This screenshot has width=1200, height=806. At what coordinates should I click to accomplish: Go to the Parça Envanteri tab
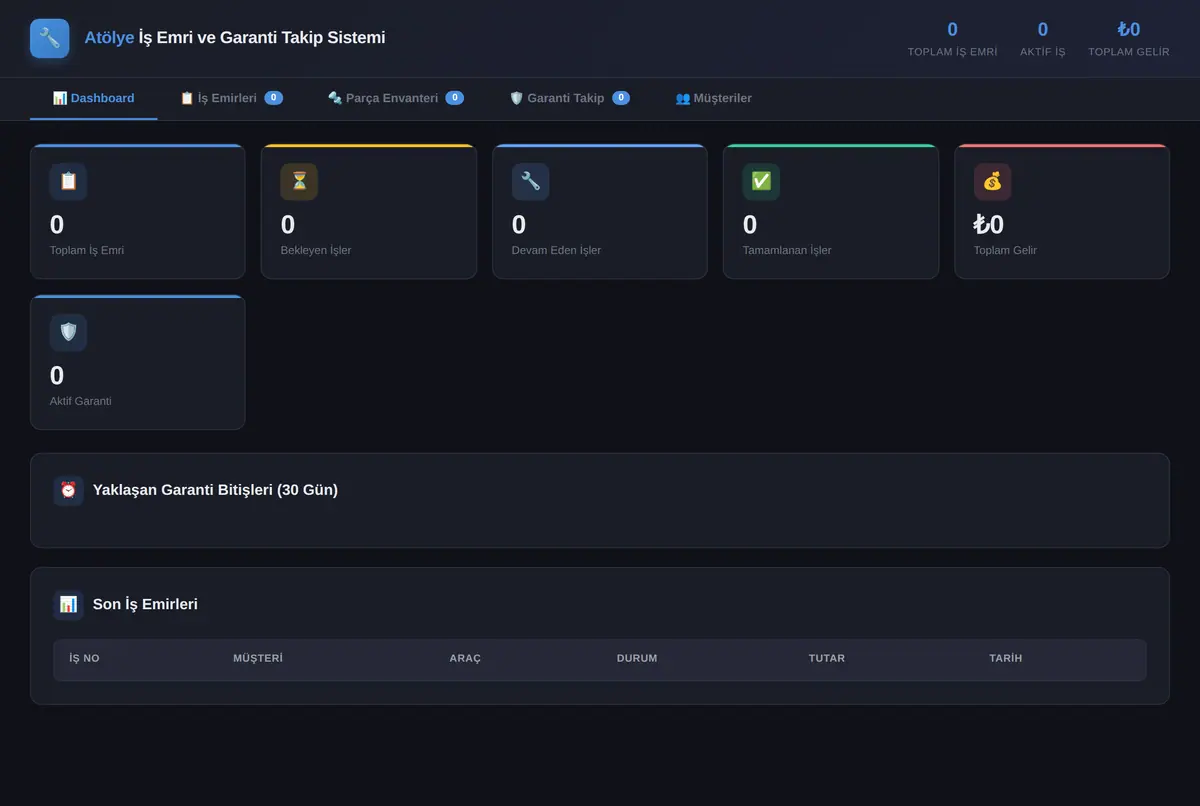pyautogui.click(x=396, y=98)
